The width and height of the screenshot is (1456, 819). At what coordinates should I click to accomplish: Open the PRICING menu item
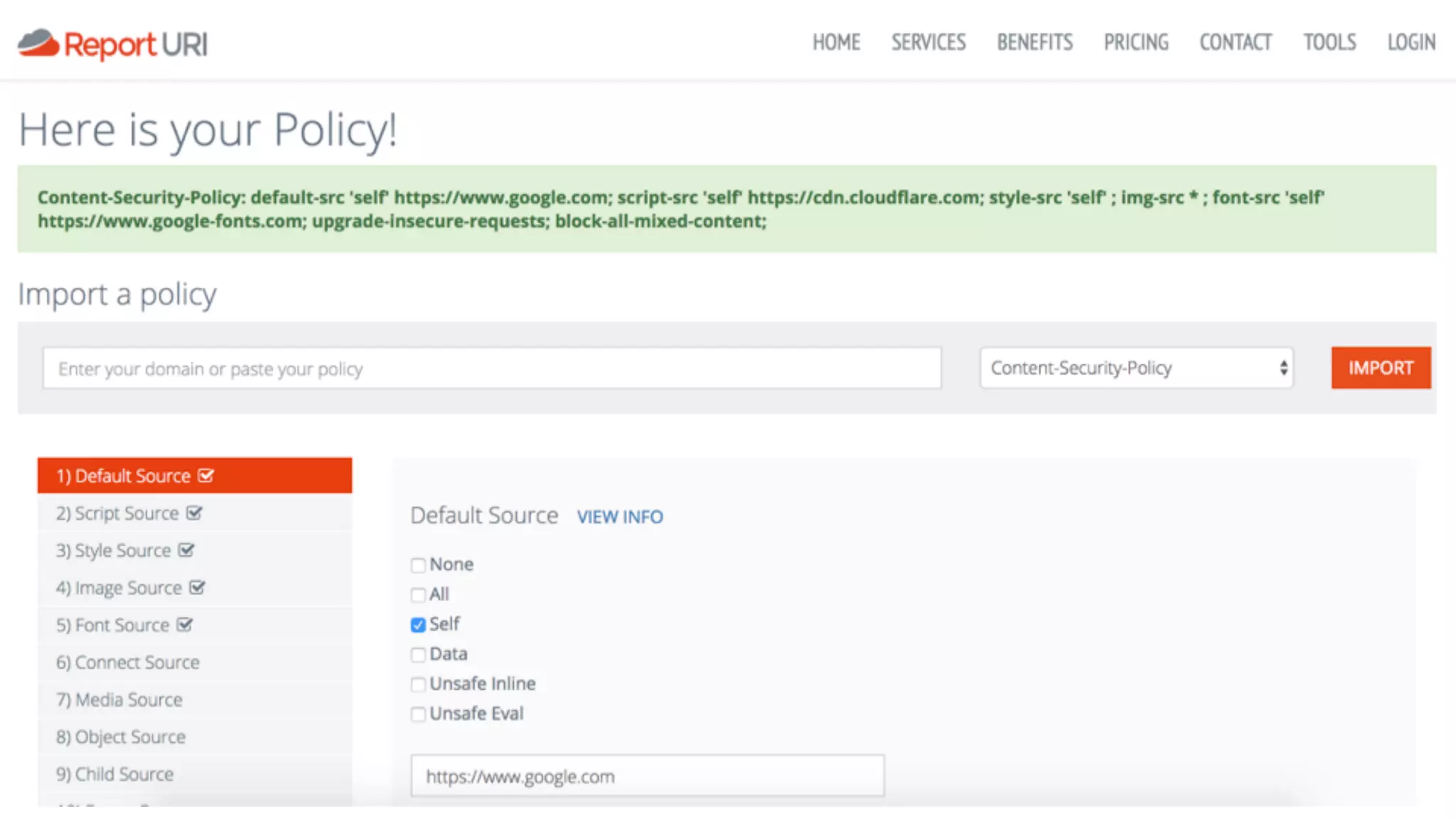(1135, 43)
